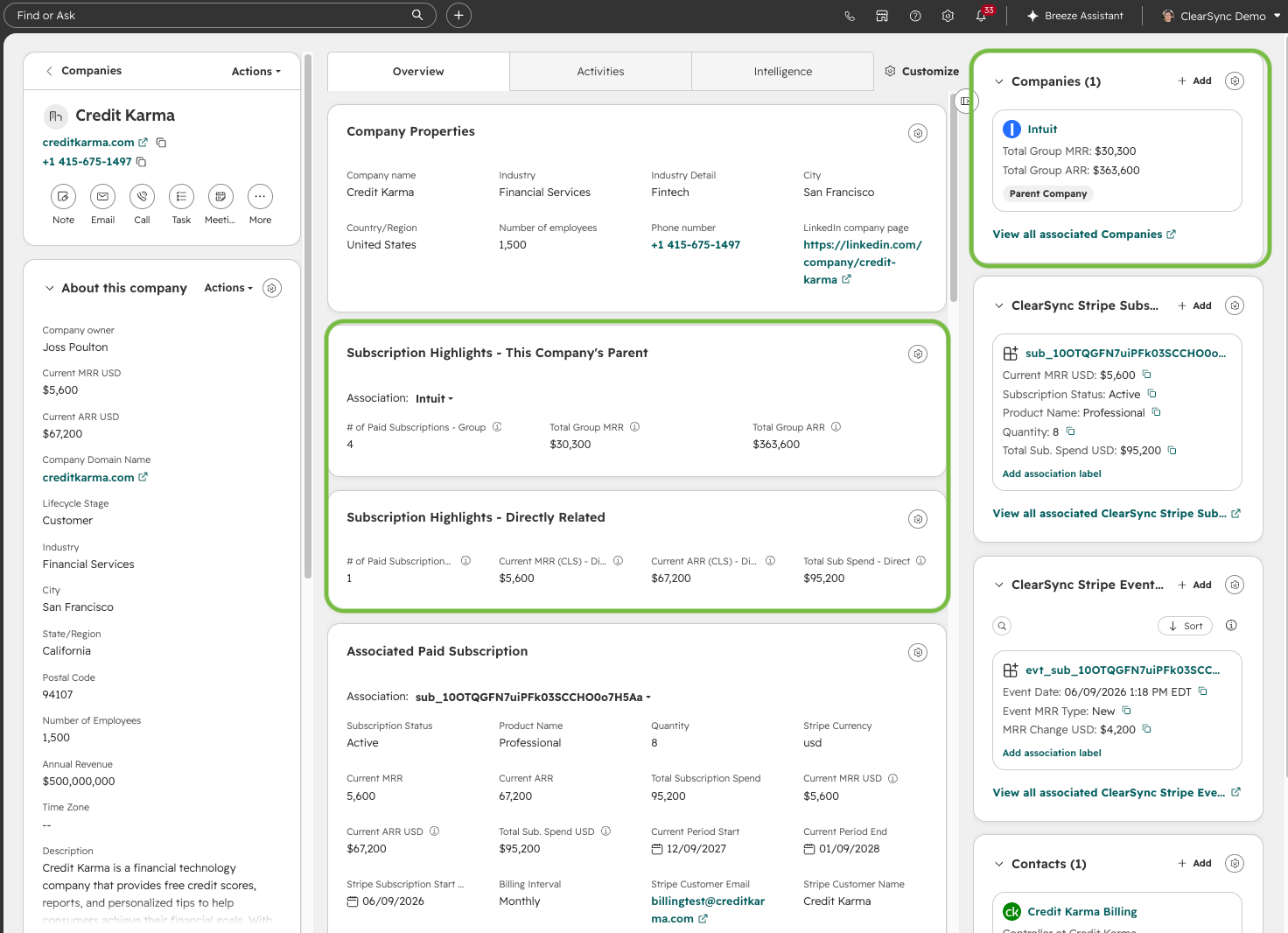Screen dimensions: 1288x933
Task: Open About this company settings gear
Action: pos(272,288)
